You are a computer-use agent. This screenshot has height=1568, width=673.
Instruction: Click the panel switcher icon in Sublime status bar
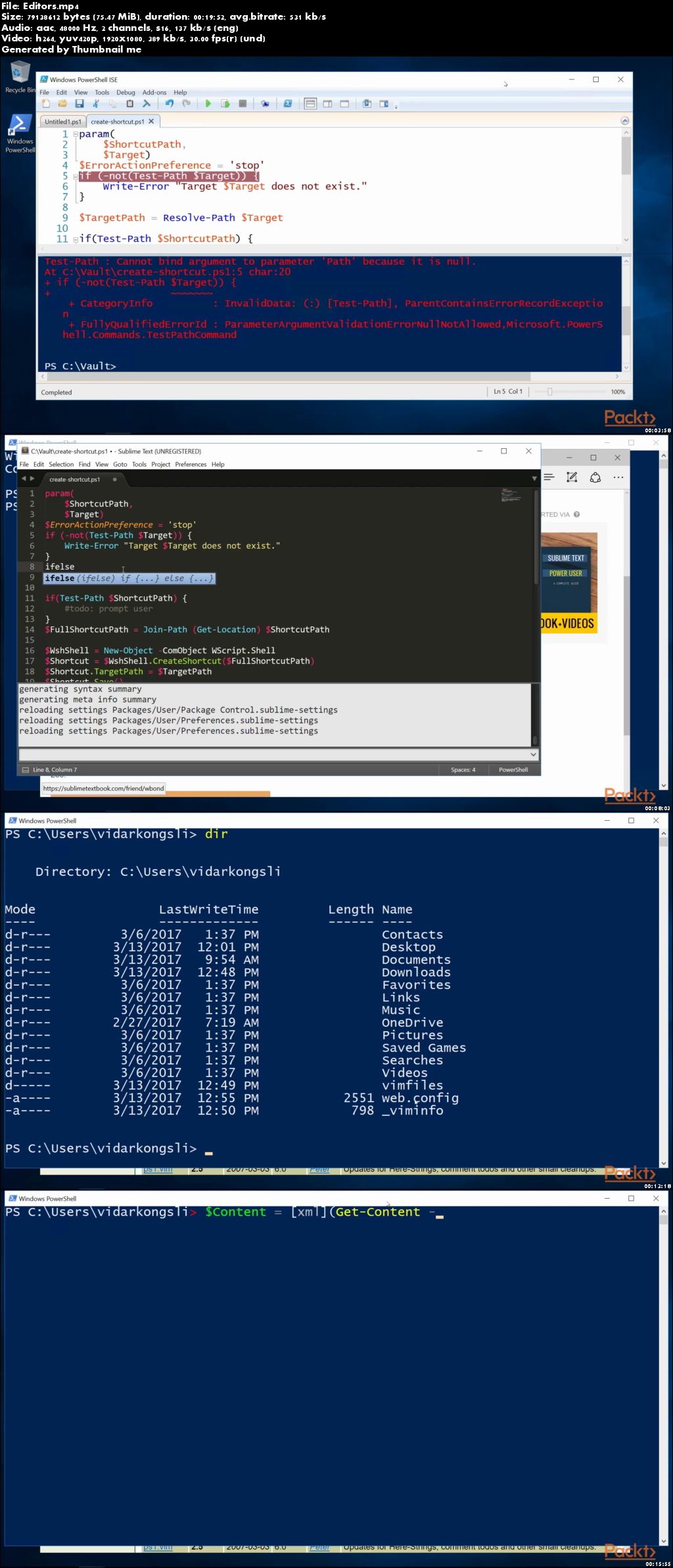pyautogui.click(x=25, y=770)
